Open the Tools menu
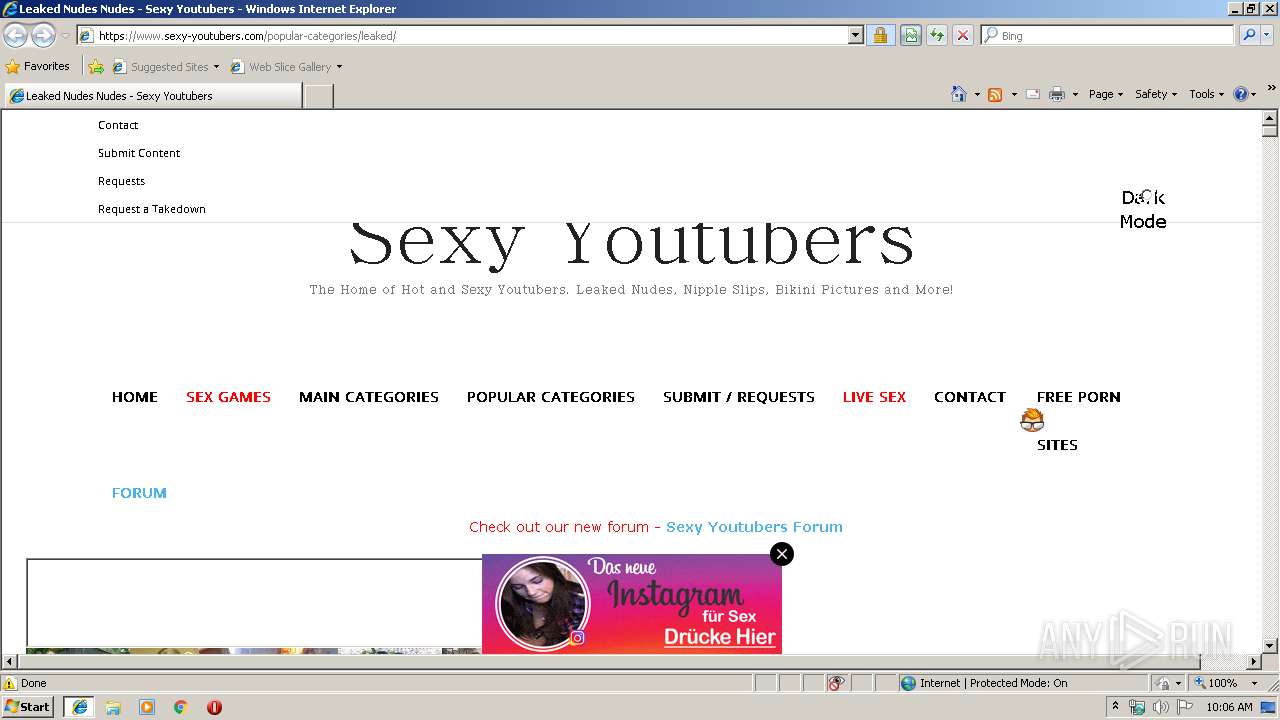This screenshot has width=1280, height=720. point(1206,94)
